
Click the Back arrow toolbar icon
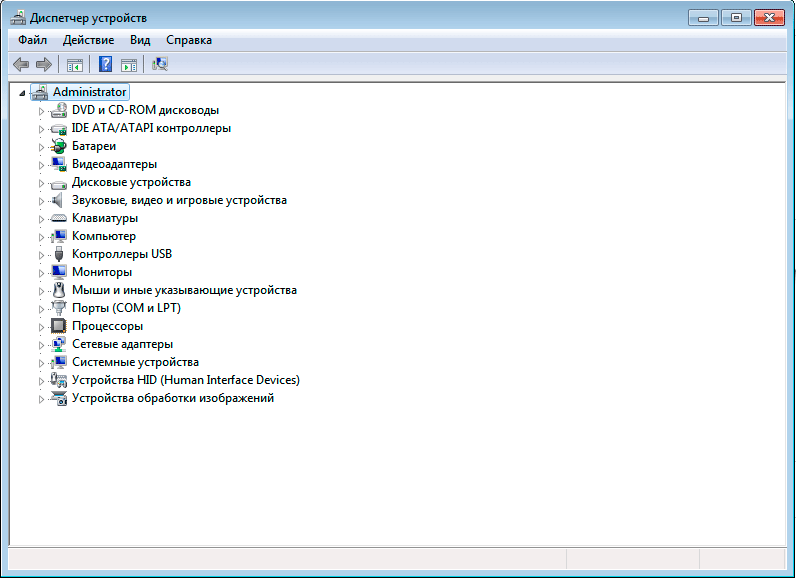pos(21,65)
